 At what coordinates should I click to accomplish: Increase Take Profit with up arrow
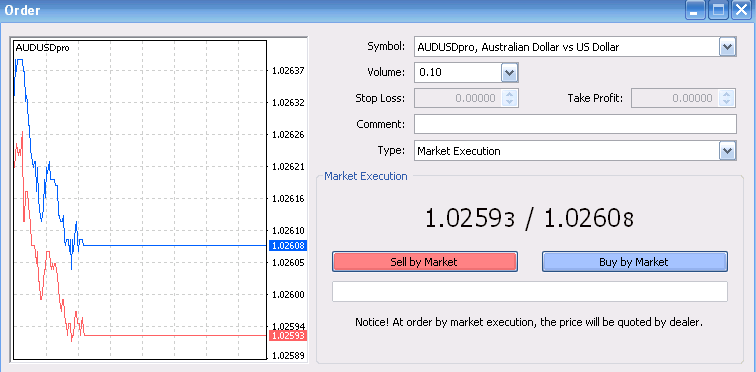click(727, 94)
